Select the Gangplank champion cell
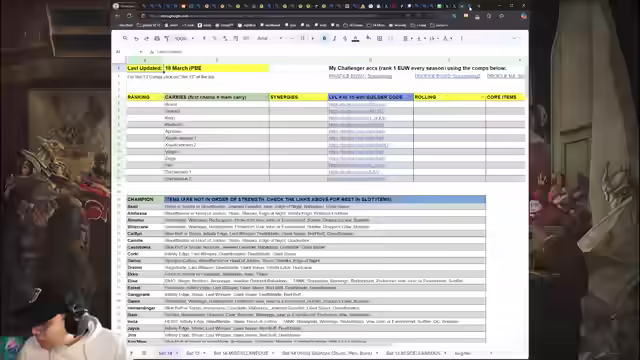This screenshot has height=360, width=640. click(x=145, y=294)
